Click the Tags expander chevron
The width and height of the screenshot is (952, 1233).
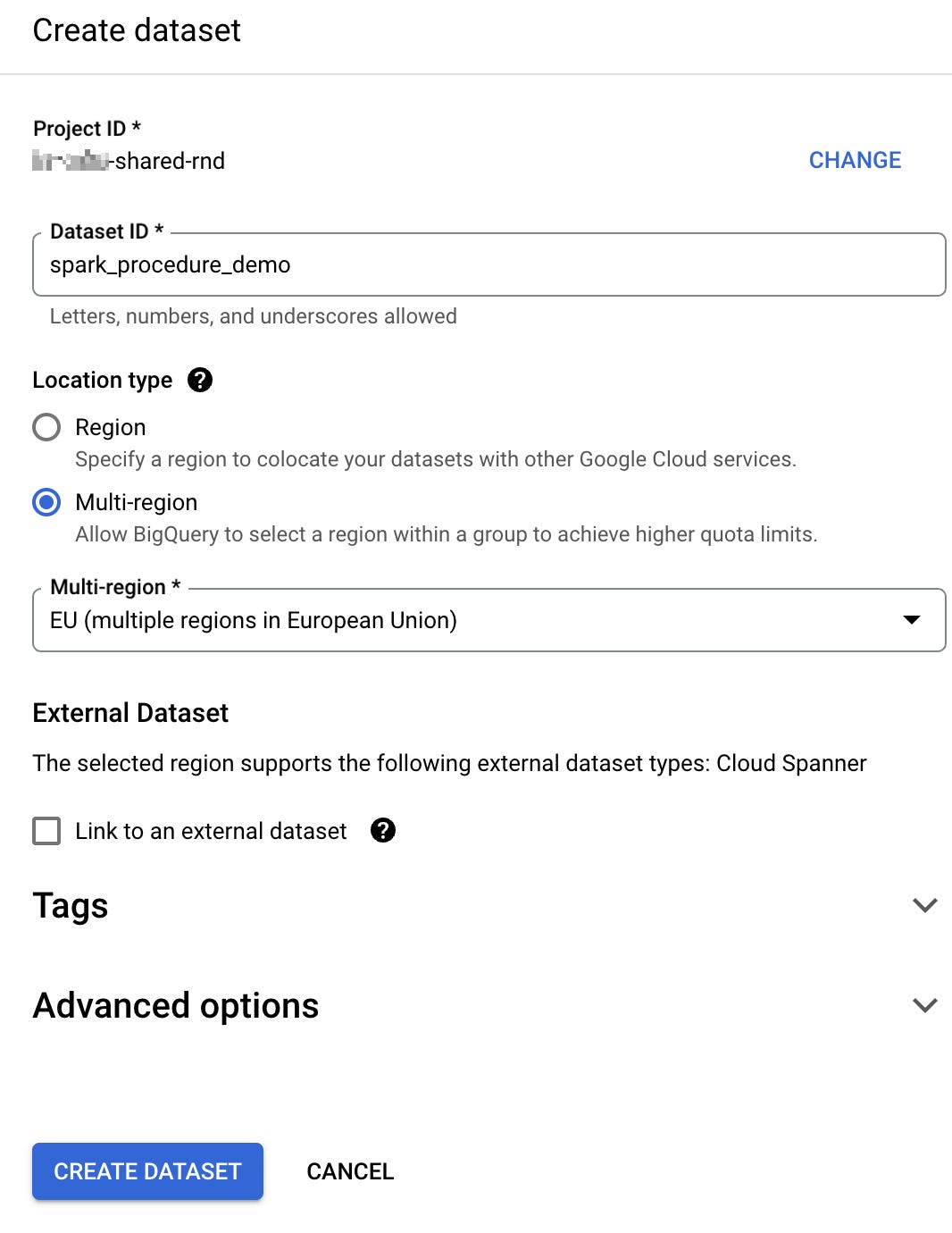(x=924, y=905)
